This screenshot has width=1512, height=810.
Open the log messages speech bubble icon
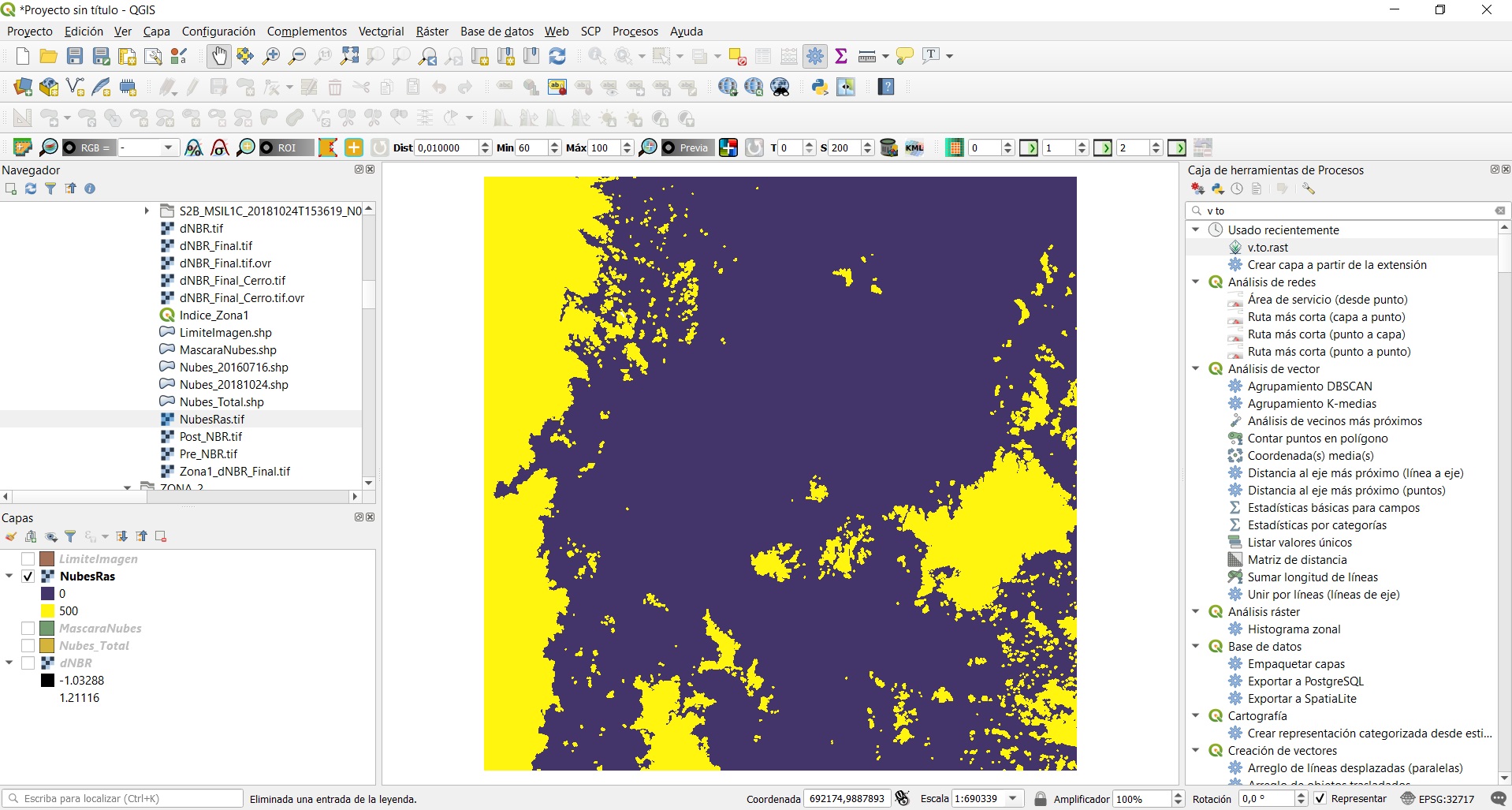pyautogui.click(x=1499, y=799)
